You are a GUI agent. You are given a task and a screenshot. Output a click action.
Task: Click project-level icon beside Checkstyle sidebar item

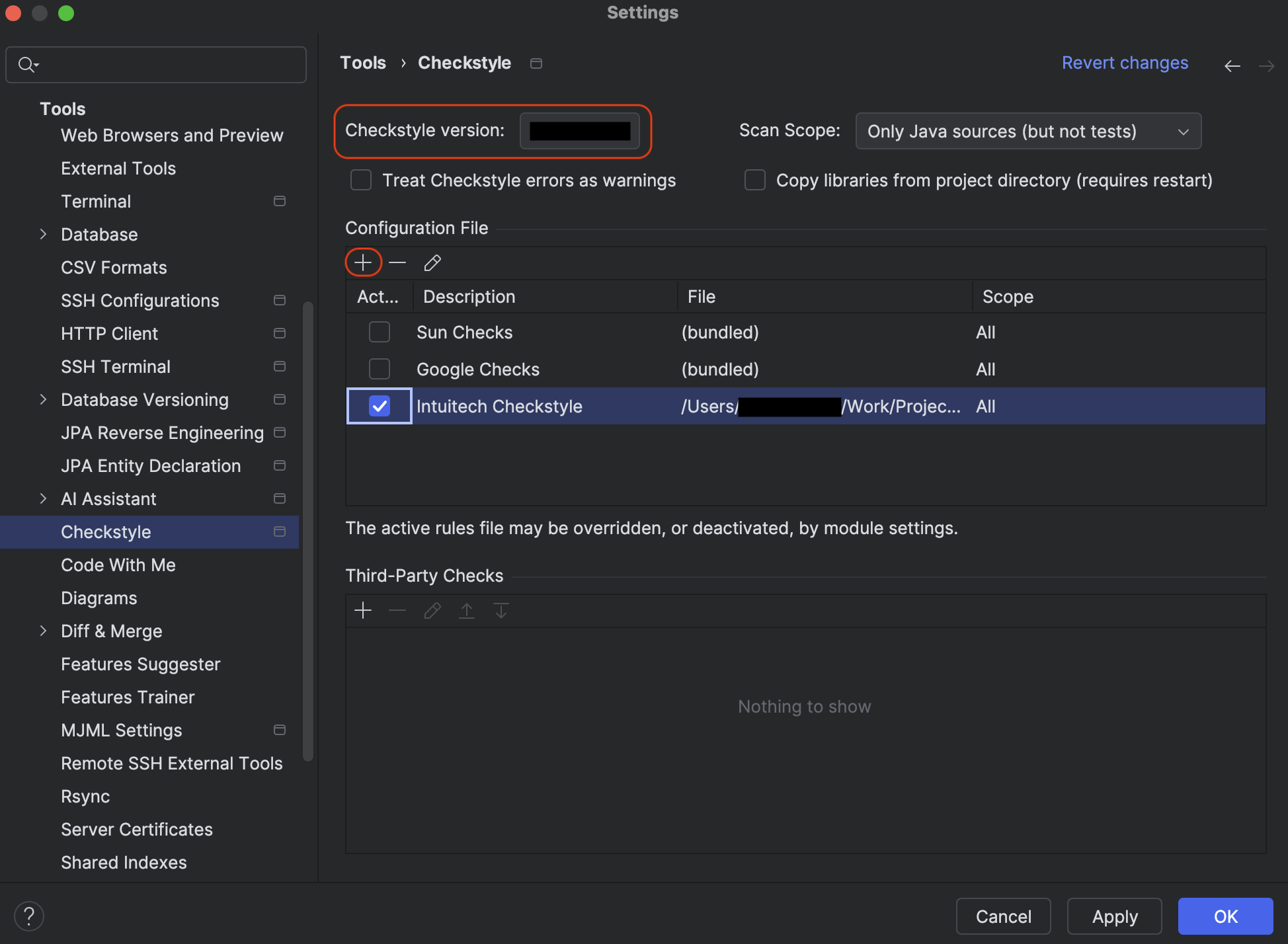coord(280,531)
